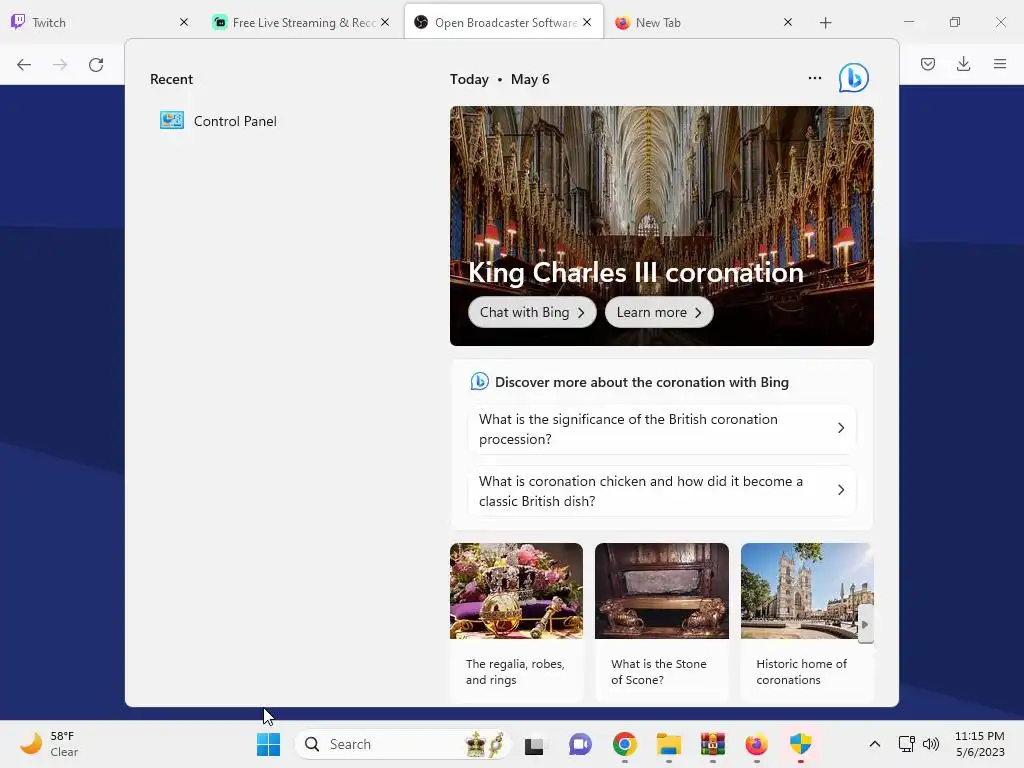The image size is (1024, 768).
Task: Open Historic home of coronations card
Action: tap(807, 622)
